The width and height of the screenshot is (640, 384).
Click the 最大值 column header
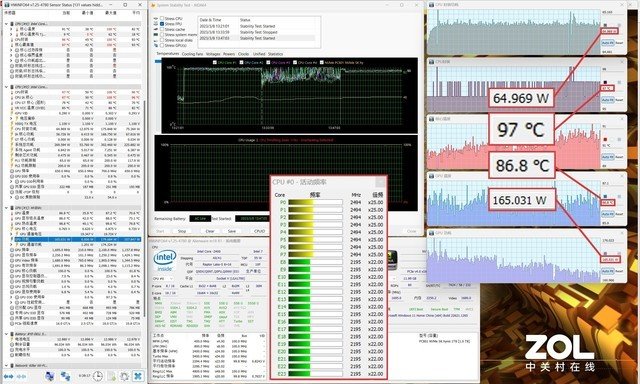coord(111,13)
